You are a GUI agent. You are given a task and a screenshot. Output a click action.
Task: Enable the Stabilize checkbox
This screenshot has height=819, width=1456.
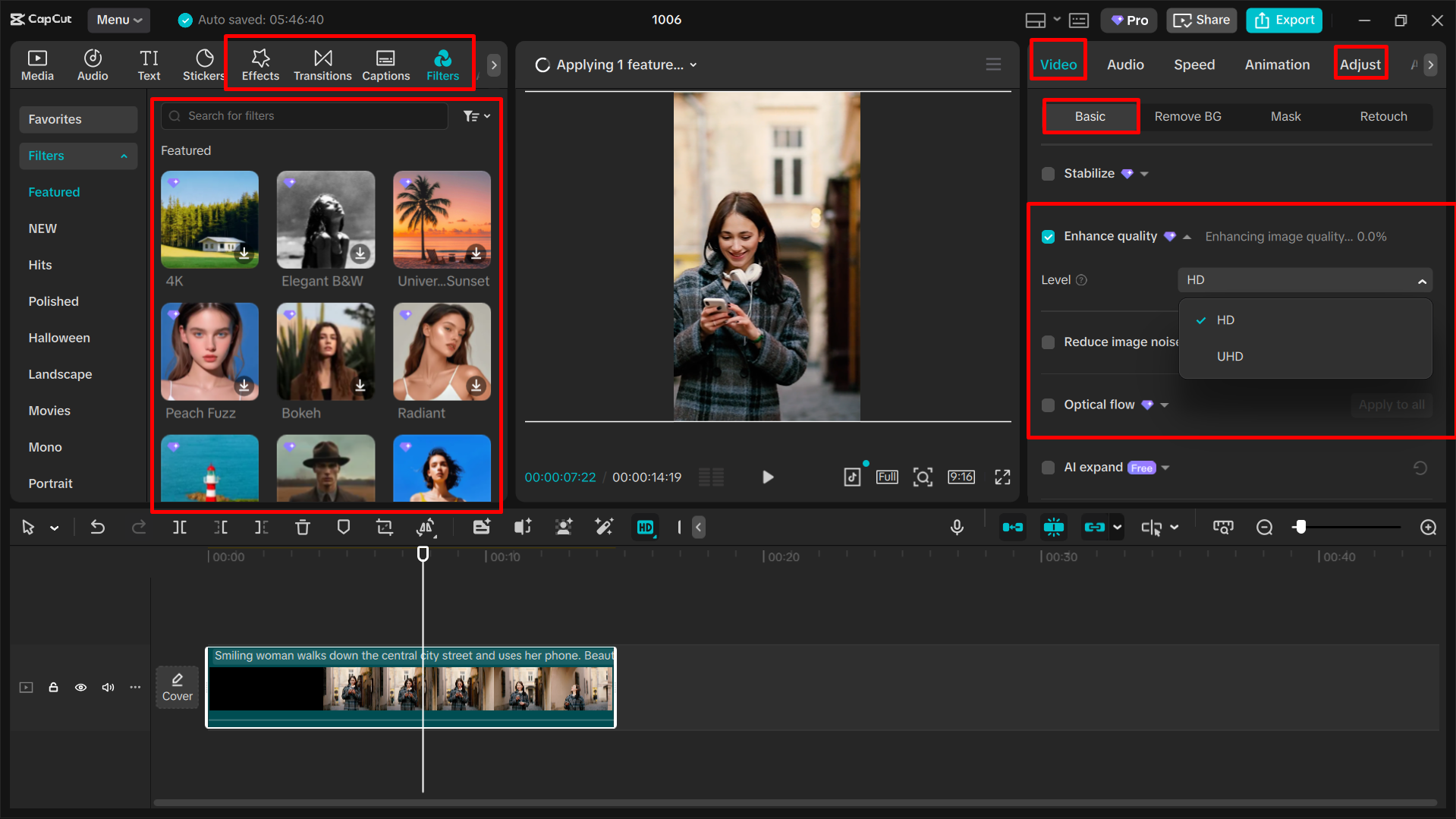1048,173
